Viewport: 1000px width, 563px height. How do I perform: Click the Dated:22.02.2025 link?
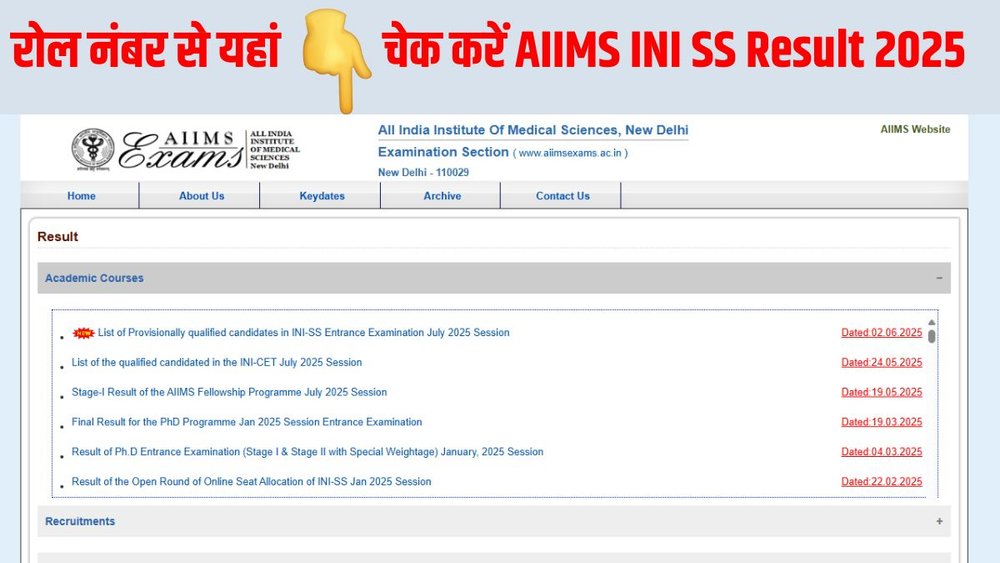click(x=881, y=481)
